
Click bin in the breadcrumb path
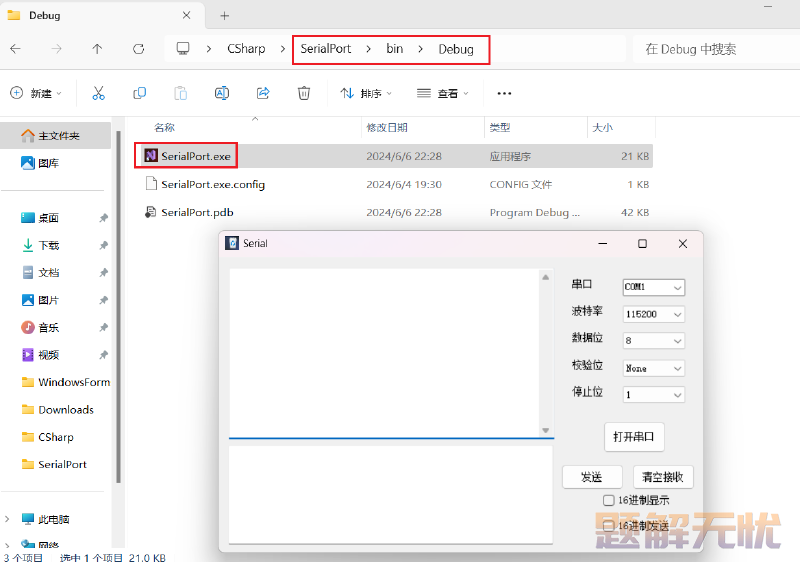click(394, 49)
